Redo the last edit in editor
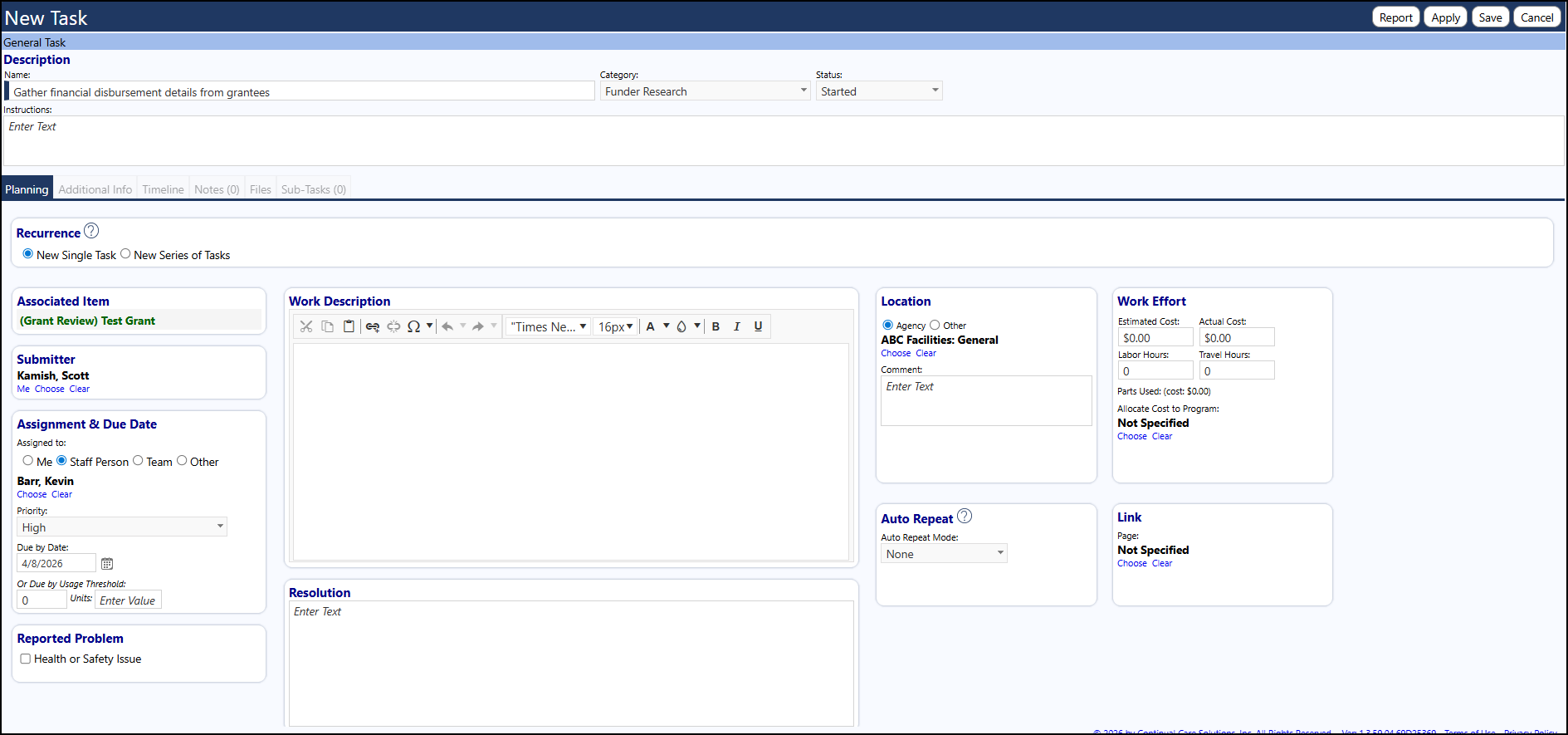1568x735 pixels. pyautogui.click(x=478, y=326)
